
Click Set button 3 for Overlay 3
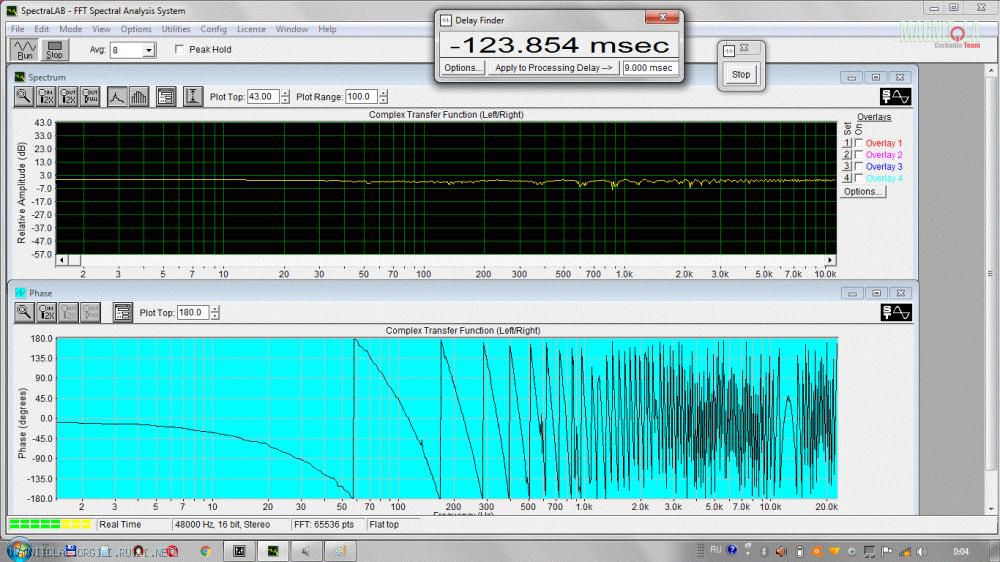(x=847, y=166)
